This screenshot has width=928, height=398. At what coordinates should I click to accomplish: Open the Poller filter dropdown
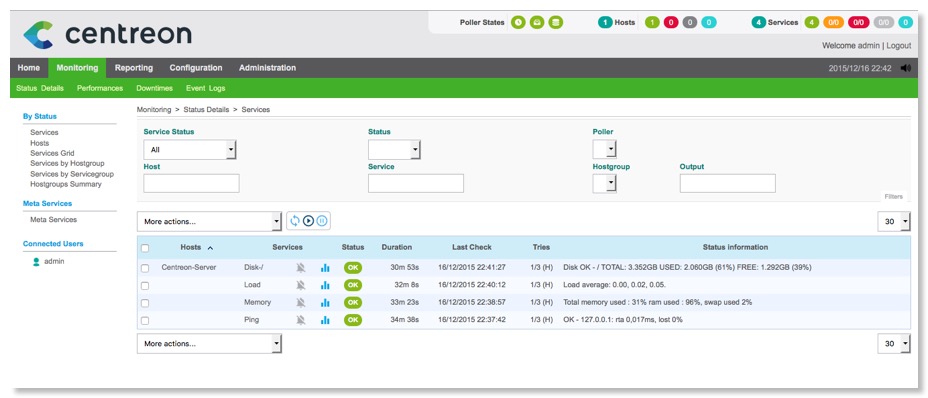[604, 150]
